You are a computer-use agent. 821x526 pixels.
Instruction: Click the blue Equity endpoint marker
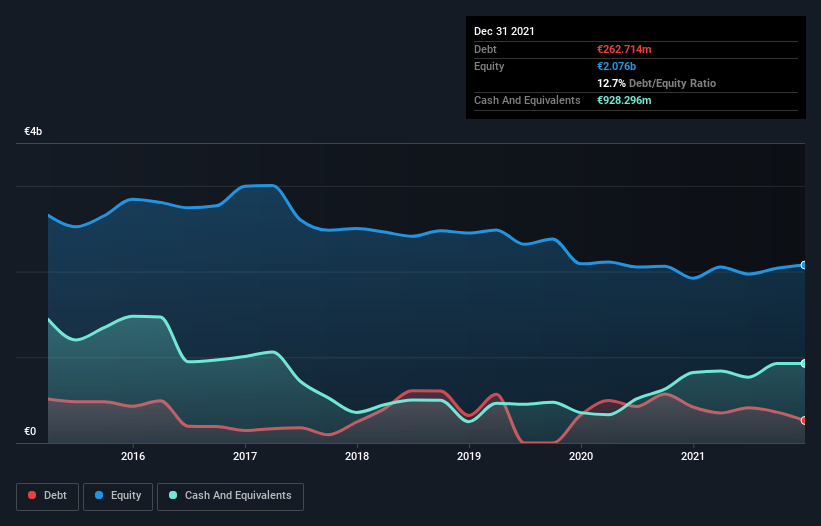tap(804, 265)
